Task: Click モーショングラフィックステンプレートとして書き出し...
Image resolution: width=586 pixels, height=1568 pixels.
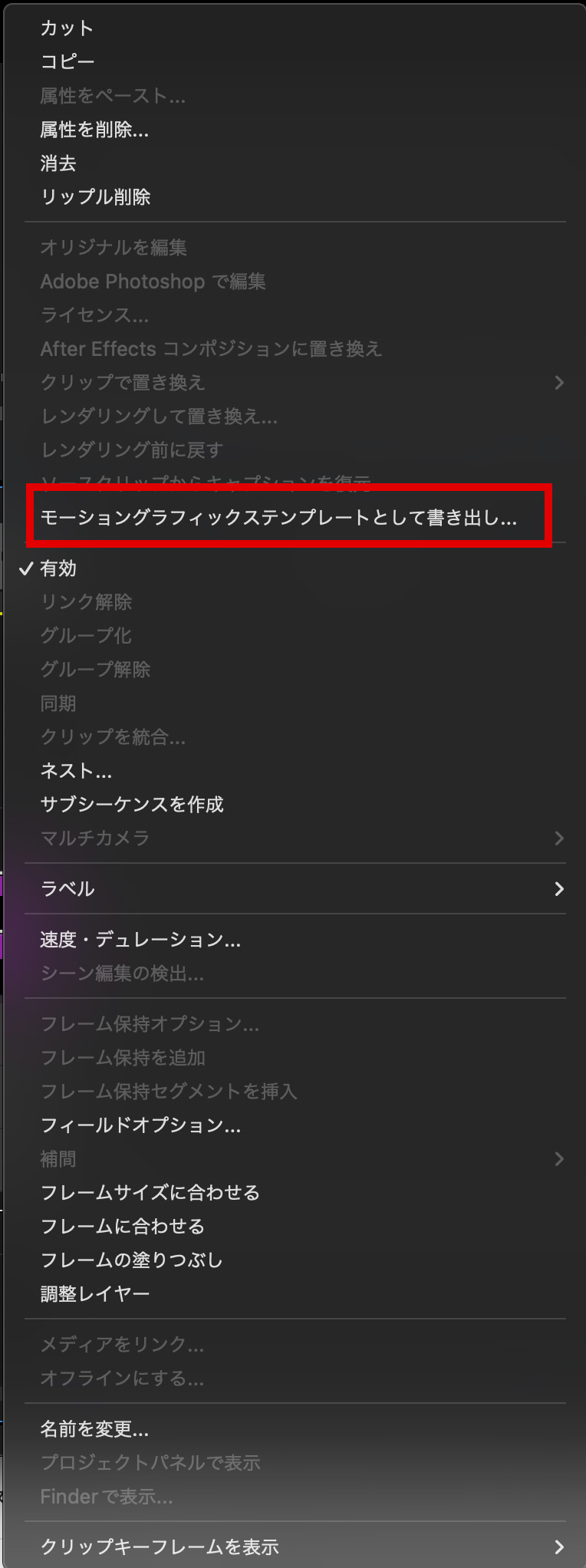Action: pyautogui.click(x=278, y=518)
